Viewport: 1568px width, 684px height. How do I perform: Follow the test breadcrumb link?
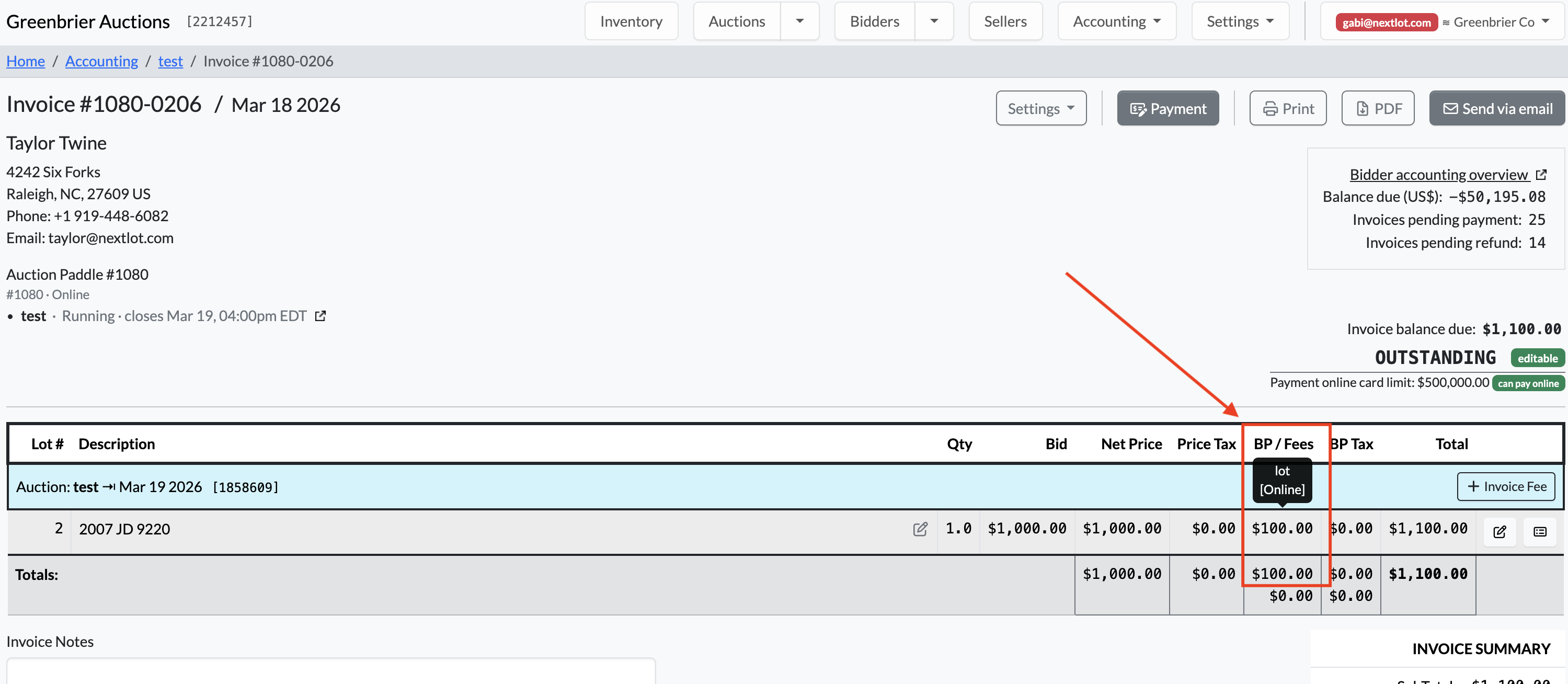170,61
